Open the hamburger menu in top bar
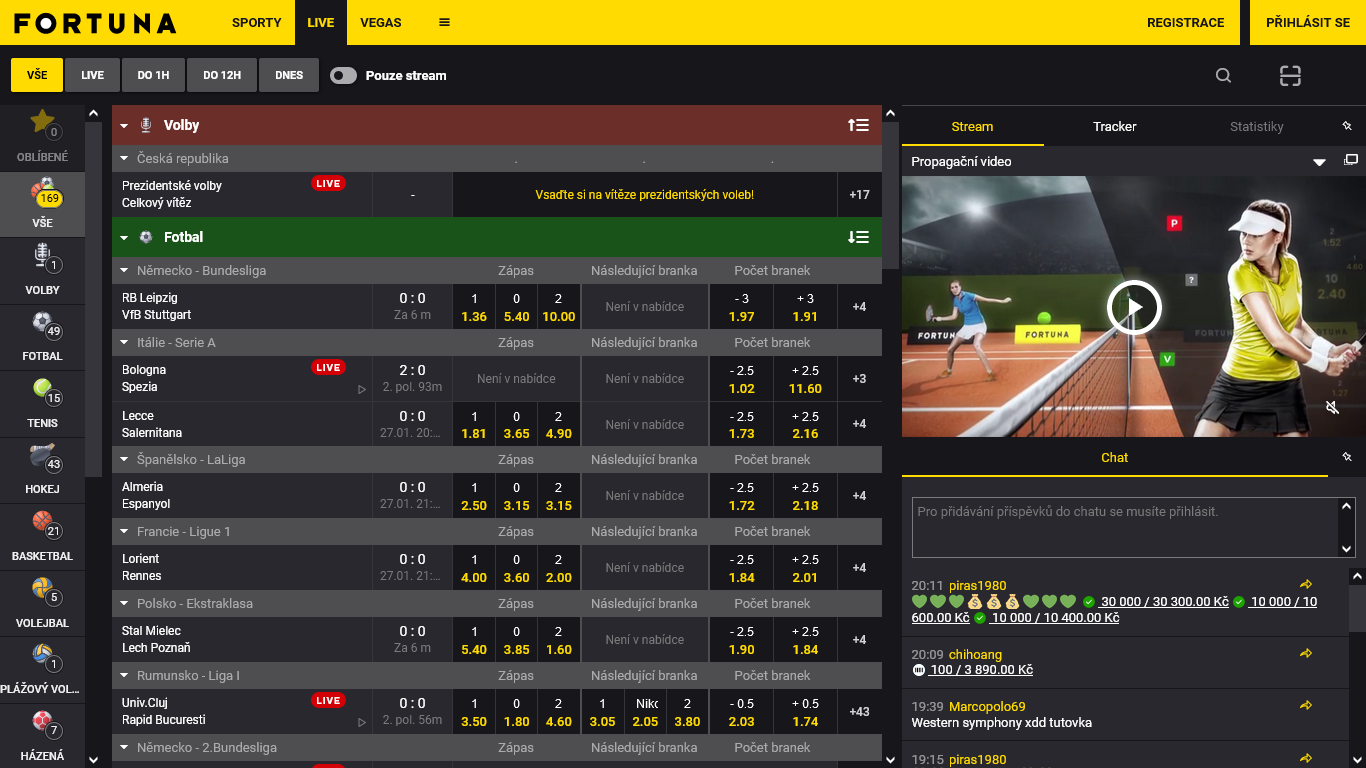 click(444, 22)
